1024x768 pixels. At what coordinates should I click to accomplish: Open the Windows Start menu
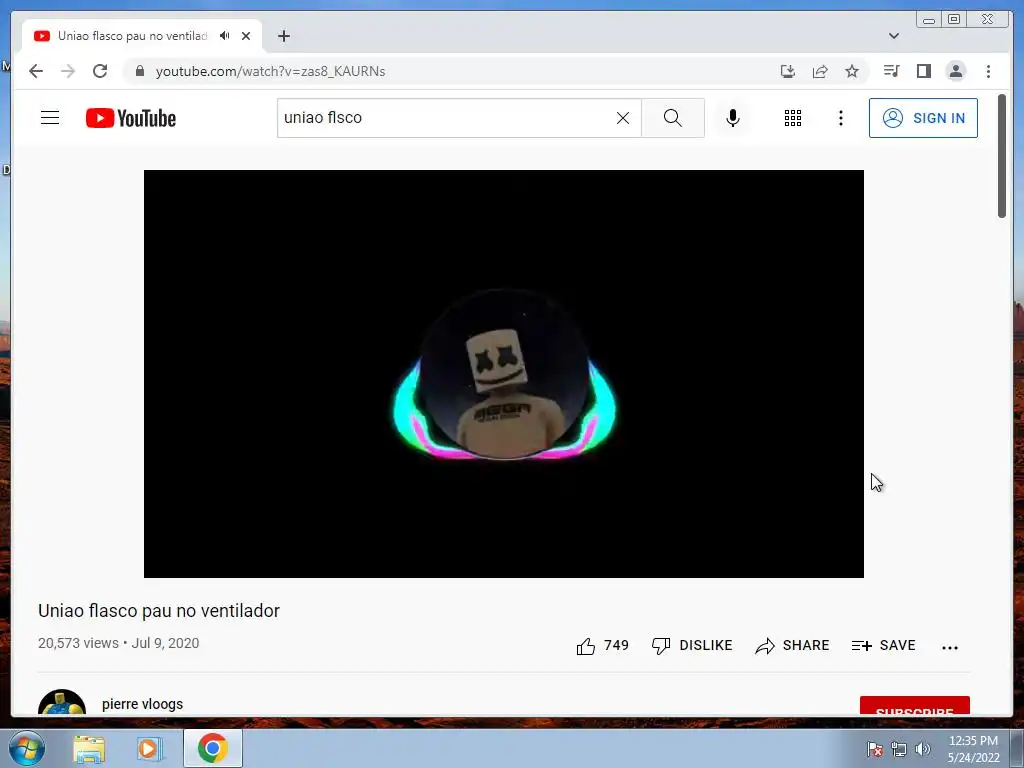pyautogui.click(x=27, y=748)
